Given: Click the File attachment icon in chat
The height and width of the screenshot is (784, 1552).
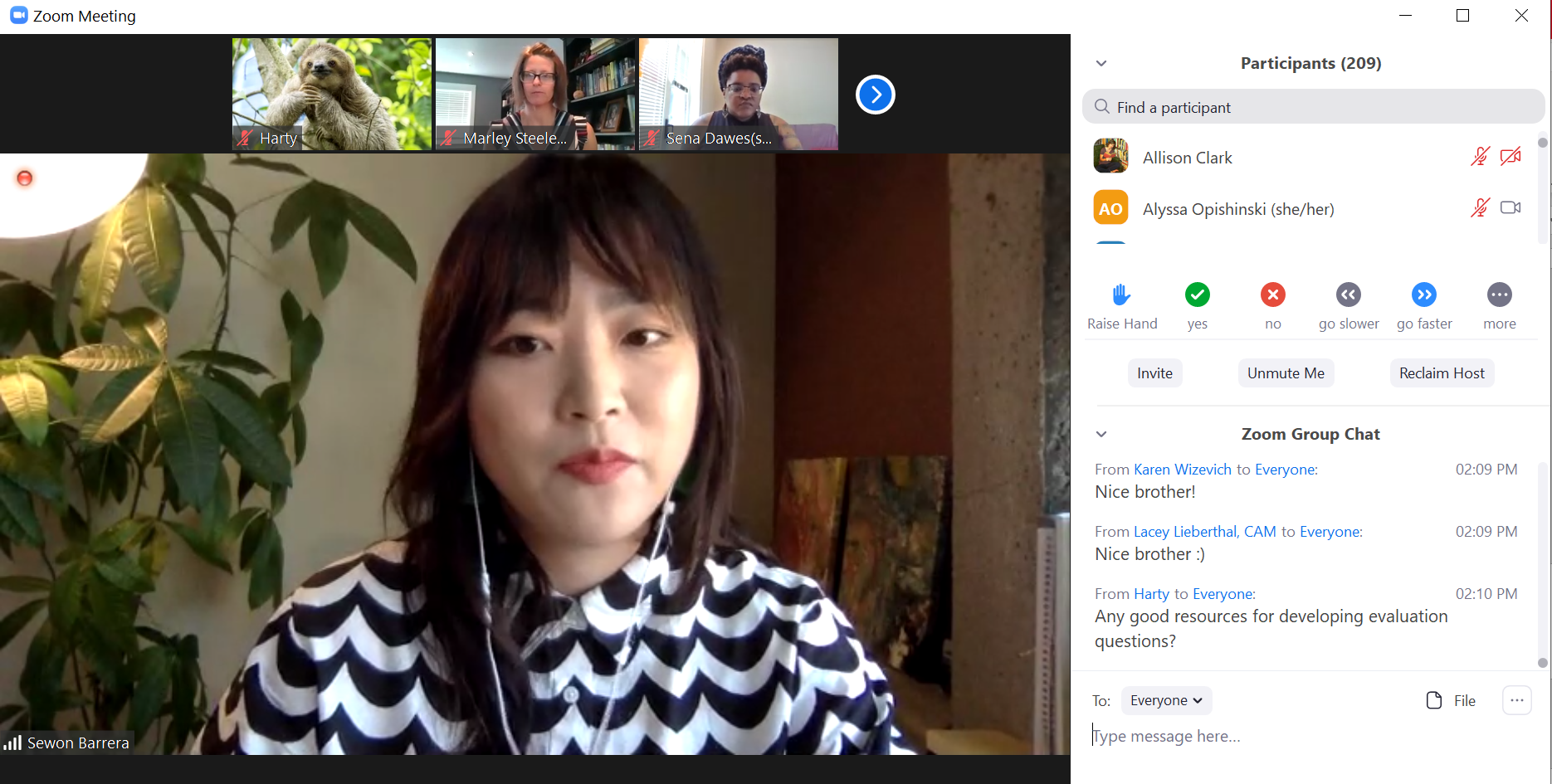Looking at the screenshot, I should point(1434,700).
